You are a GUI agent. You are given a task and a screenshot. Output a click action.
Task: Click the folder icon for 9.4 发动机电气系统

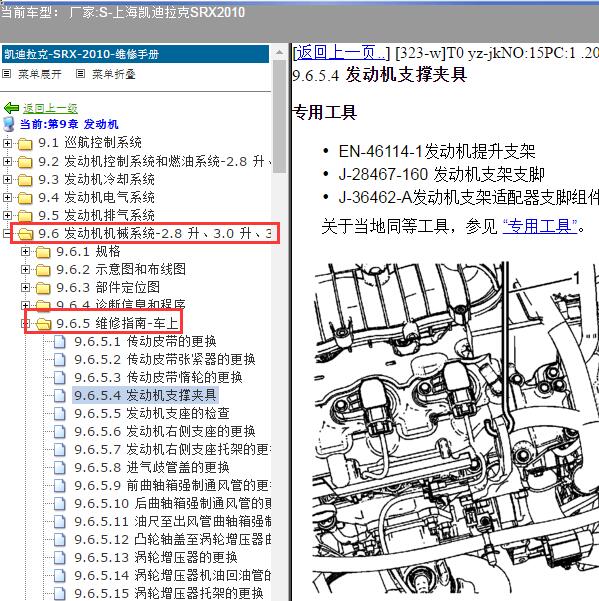pyautogui.click(x=25, y=198)
